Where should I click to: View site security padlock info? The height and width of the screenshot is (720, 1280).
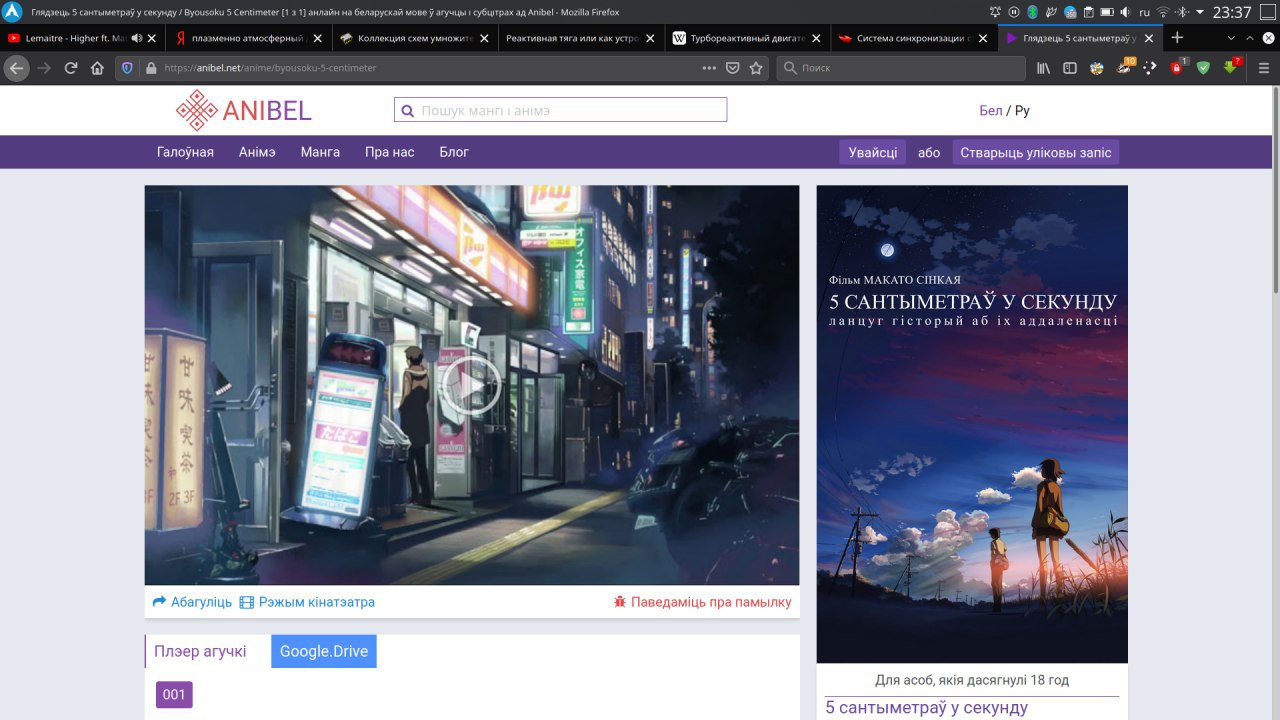(151, 68)
